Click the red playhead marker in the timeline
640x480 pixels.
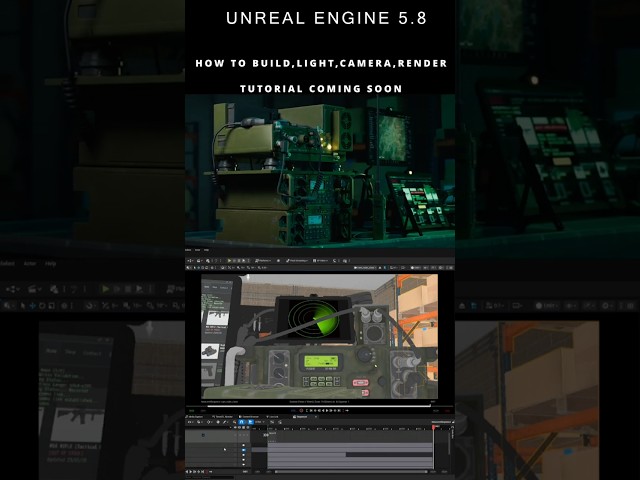pos(433,427)
